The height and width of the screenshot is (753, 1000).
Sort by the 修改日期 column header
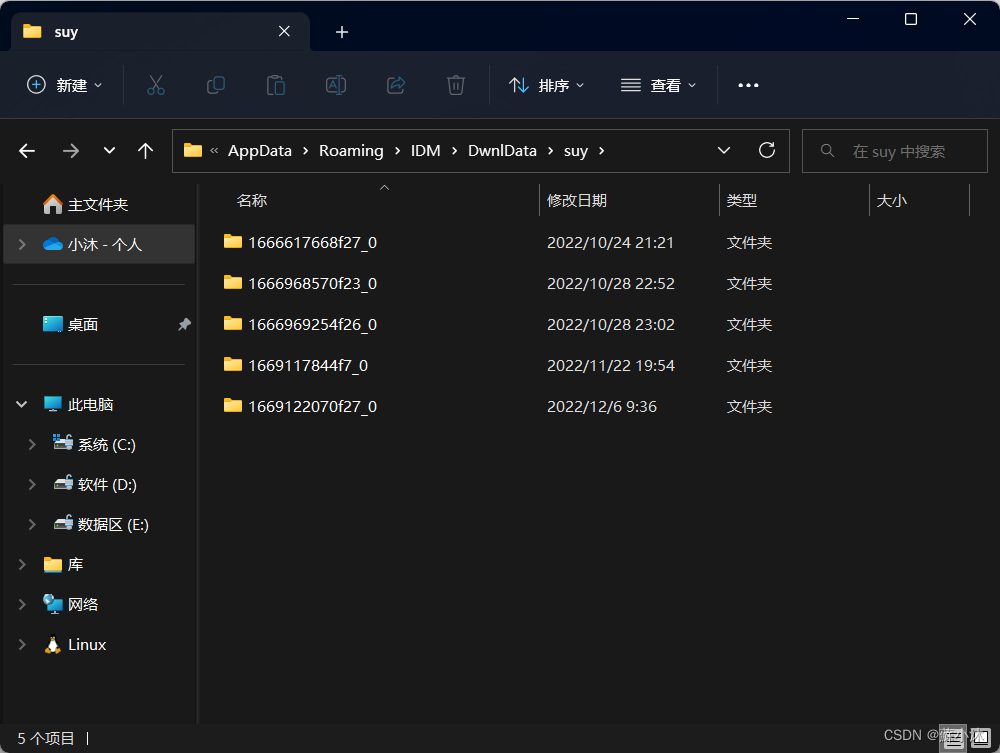click(x=577, y=200)
